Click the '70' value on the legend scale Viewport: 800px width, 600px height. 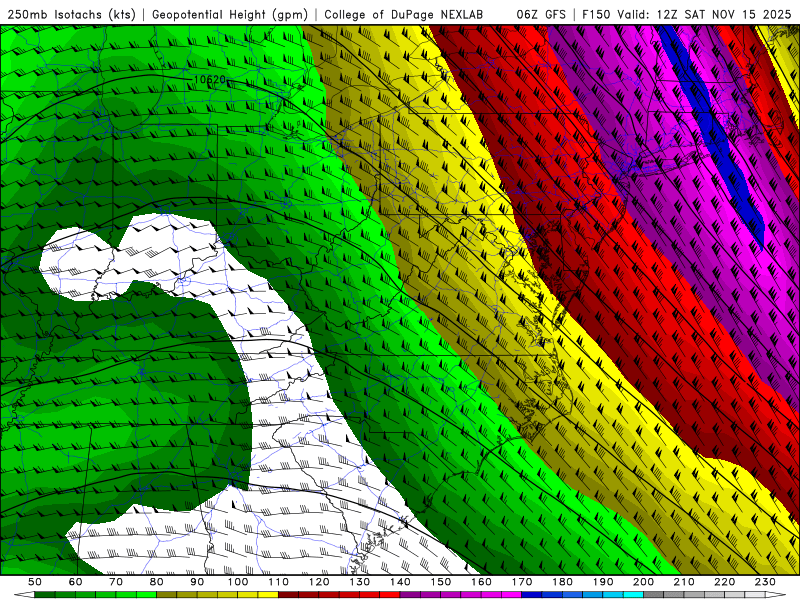click(x=116, y=582)
